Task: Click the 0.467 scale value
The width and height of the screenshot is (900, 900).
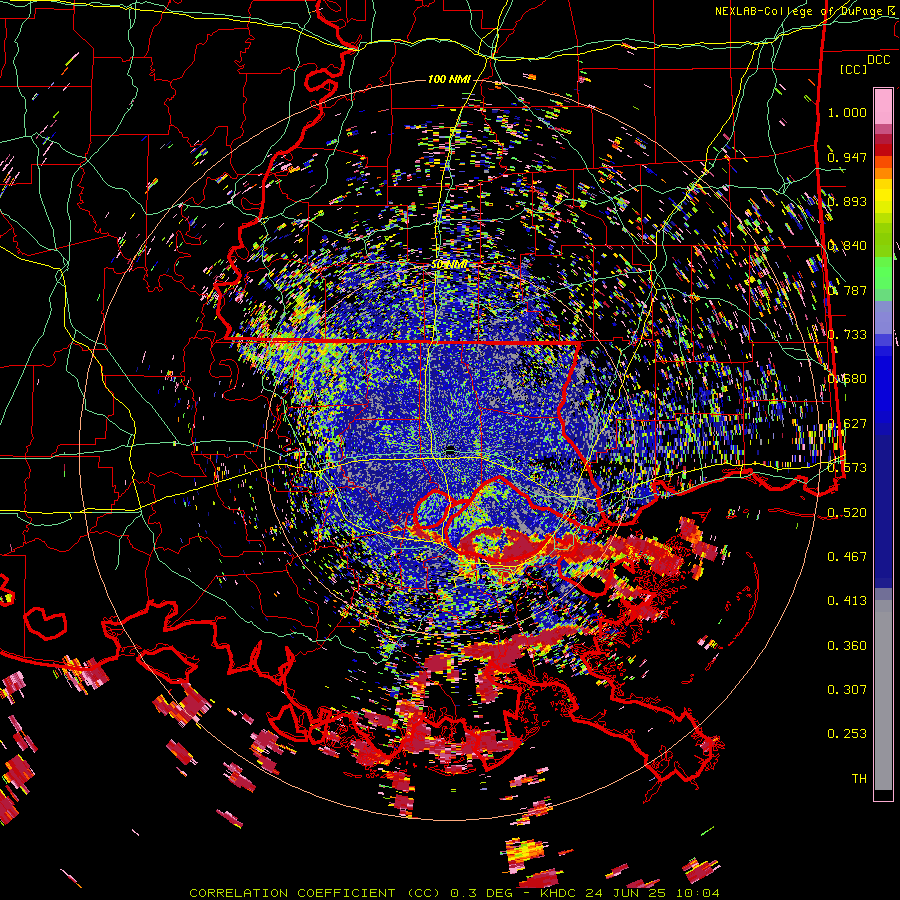Action: (847, 556)
